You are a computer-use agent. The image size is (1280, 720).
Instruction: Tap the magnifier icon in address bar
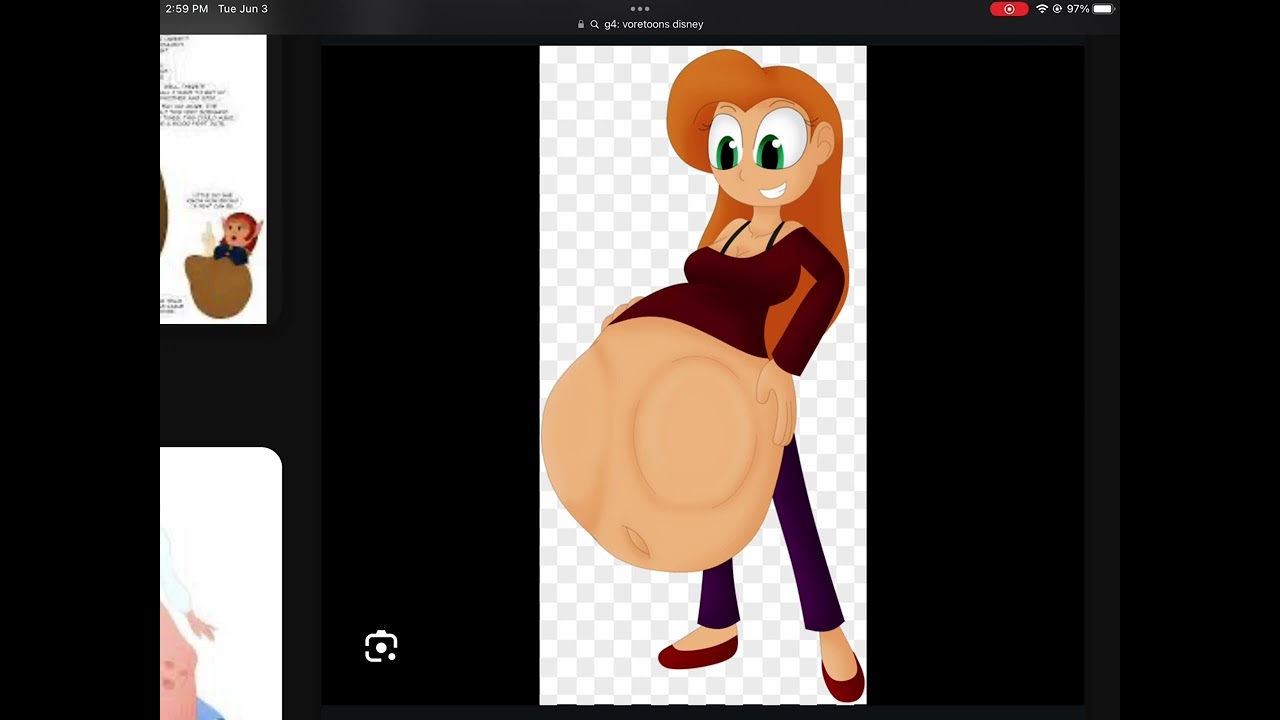point(594,24)
